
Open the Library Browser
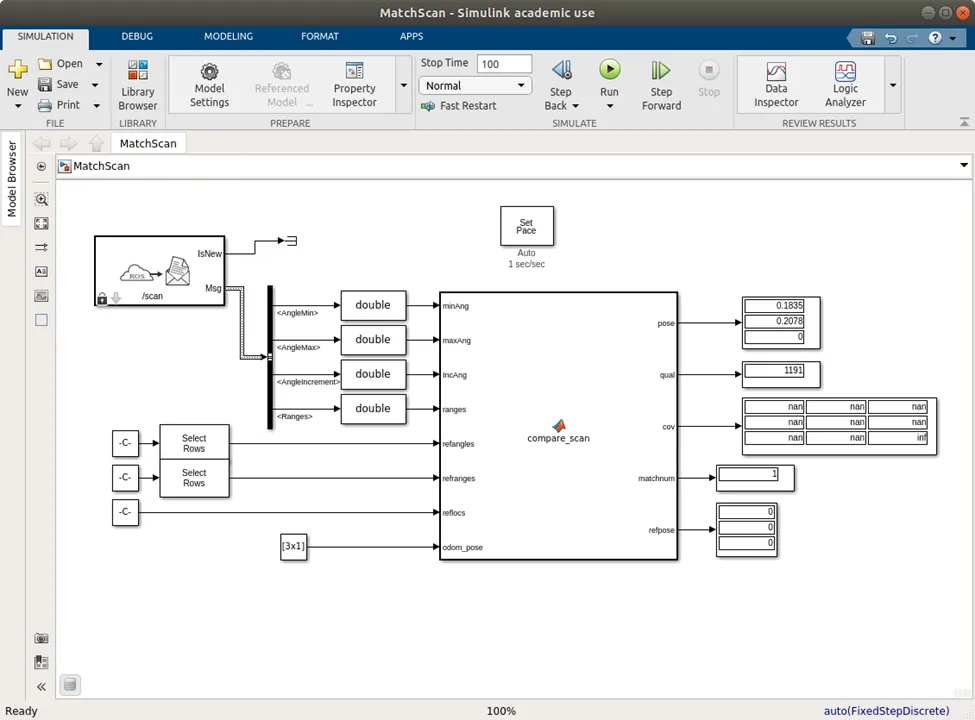(x=137, y=85)
